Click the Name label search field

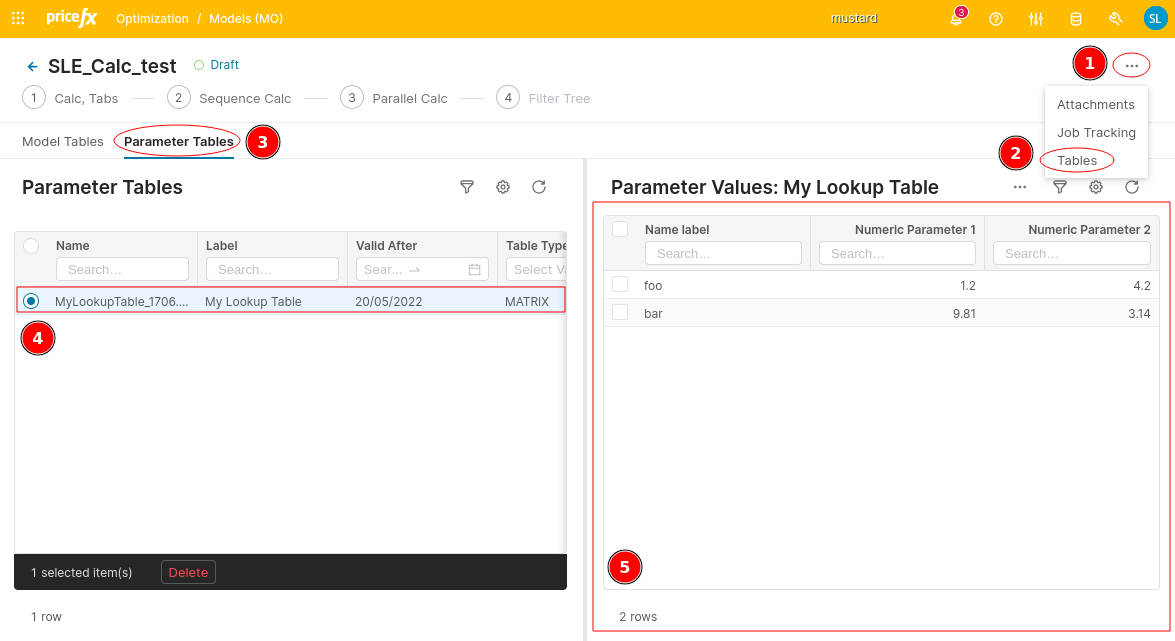click(723, 253)
